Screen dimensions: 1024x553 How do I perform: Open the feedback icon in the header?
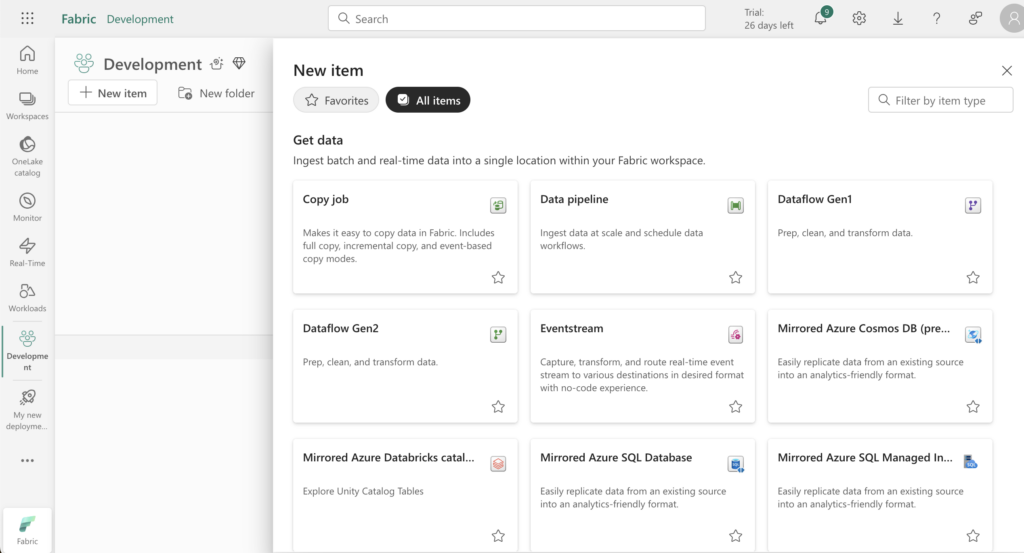coord(975,18)
